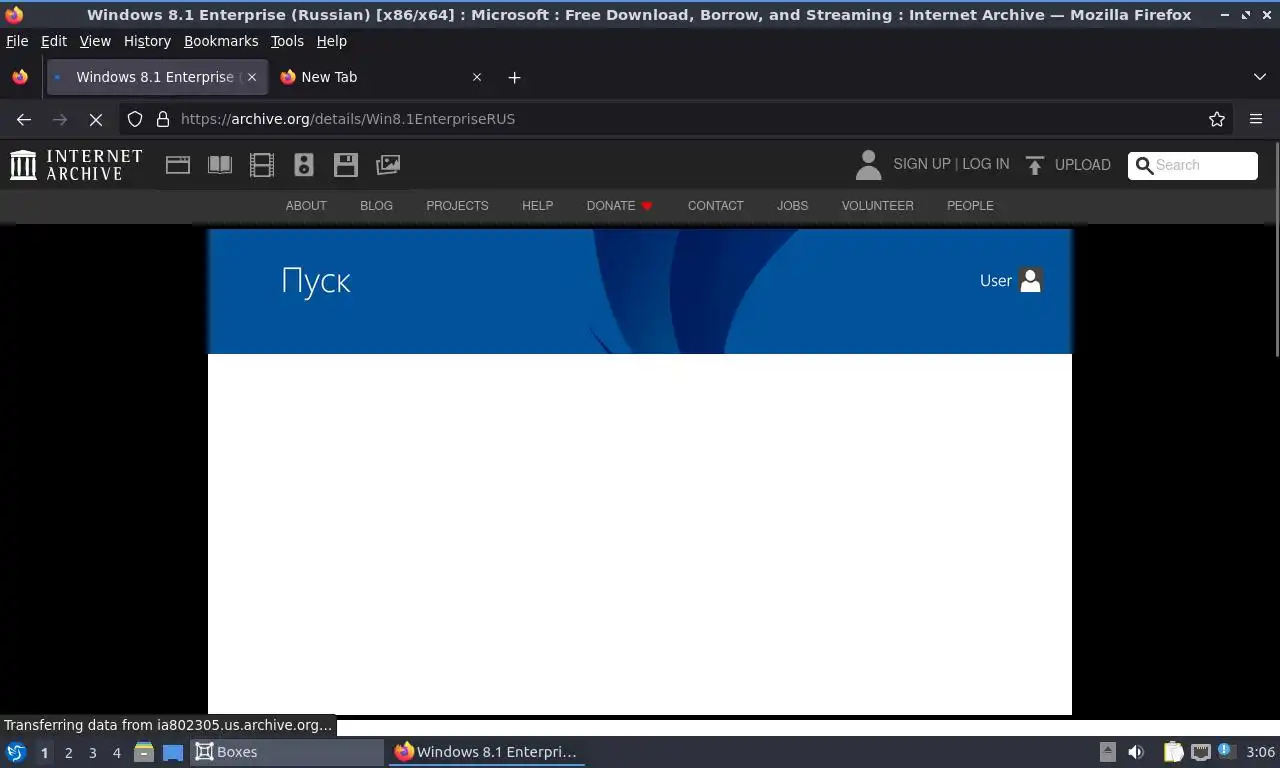Open the File menu
Viewport: 1280px width, 768px height.
[x=17, y=41]
